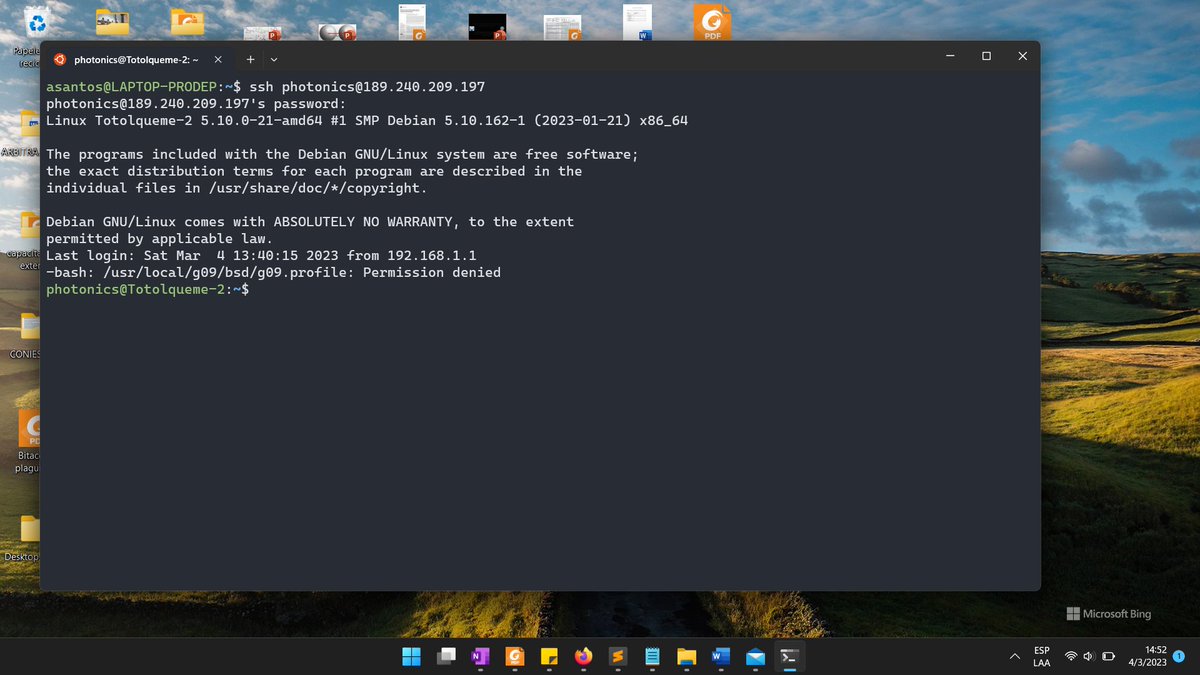The image size is (1200, 675).
Task: Click the volume speaker tray icon
Action: (1089, 657)
